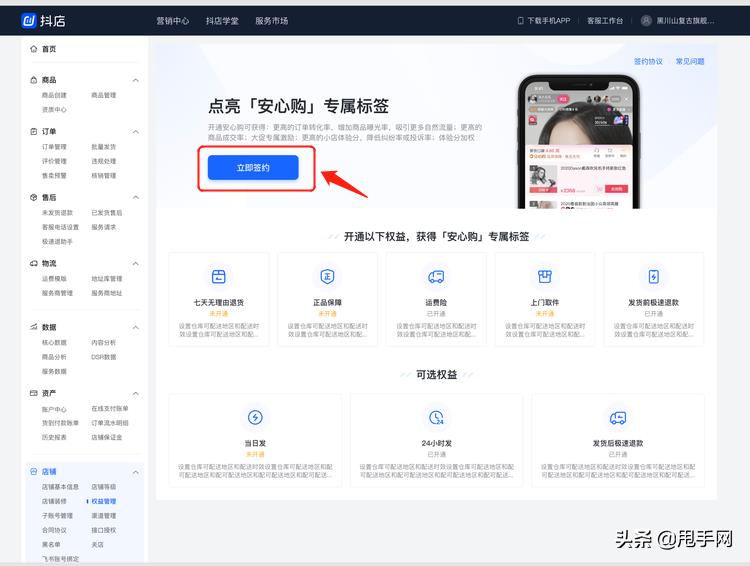The image size is (750, 566).
Task: Open 极速退助手 in the sidebar
Action: pyautogui.click(x=57, y=242)
